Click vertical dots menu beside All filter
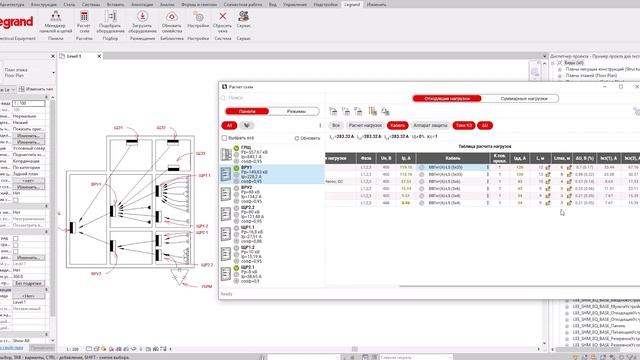This screenshot has width=640, height=360. pos(320,125)
